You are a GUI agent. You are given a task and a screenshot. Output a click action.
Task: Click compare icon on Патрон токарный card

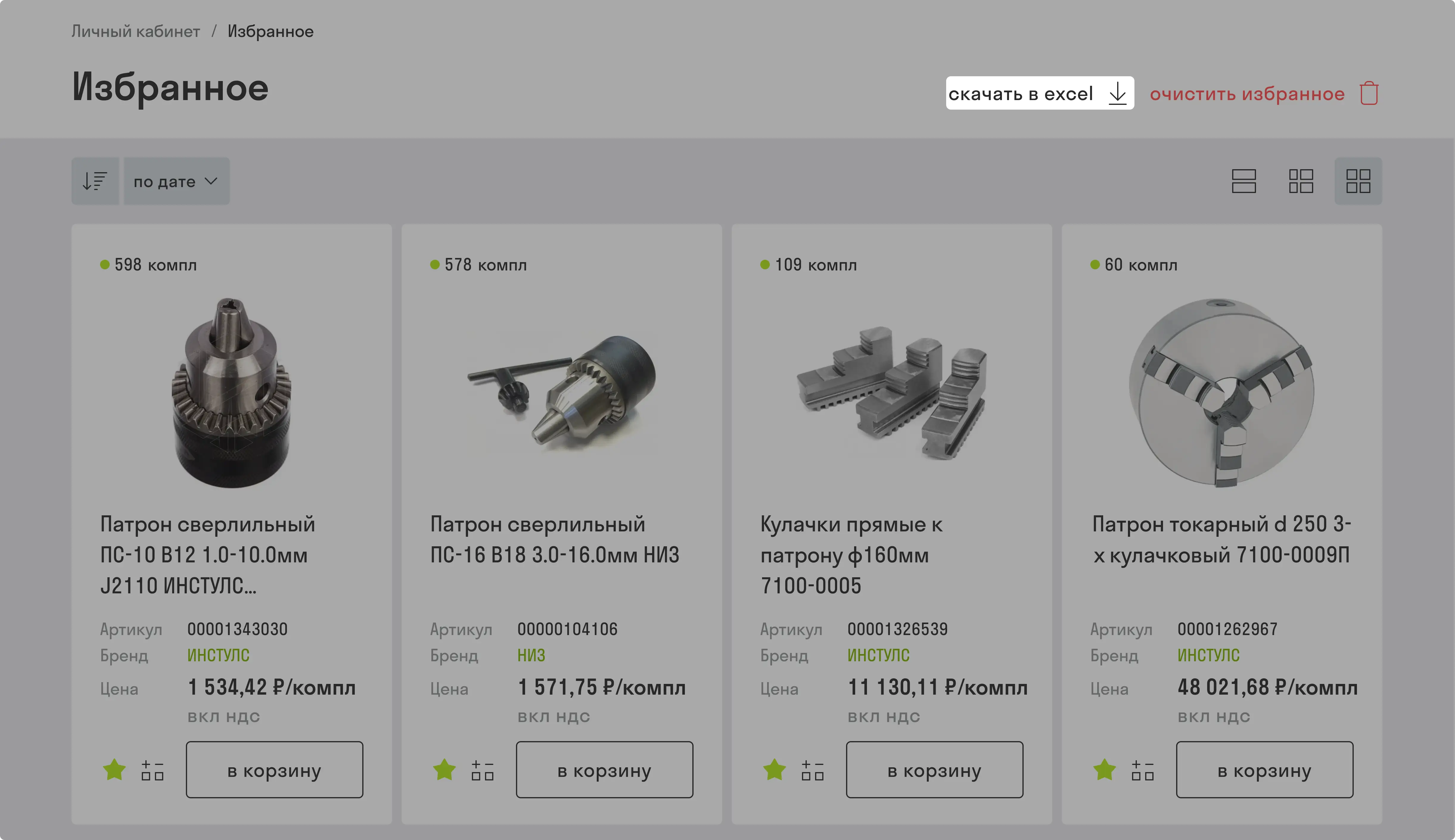tap(1142, 770)
